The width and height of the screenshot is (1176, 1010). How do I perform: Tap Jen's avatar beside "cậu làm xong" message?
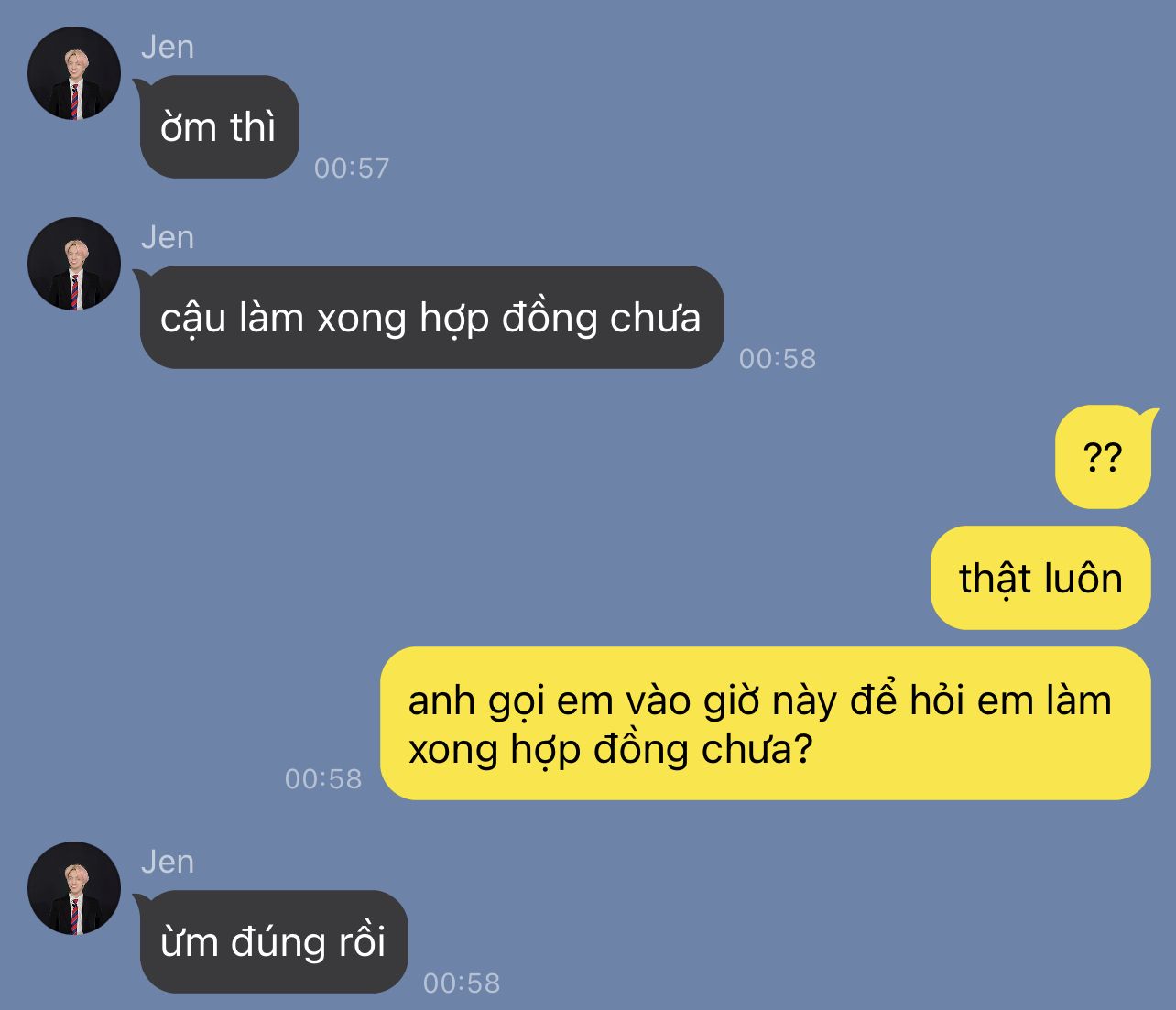point(74,264)
